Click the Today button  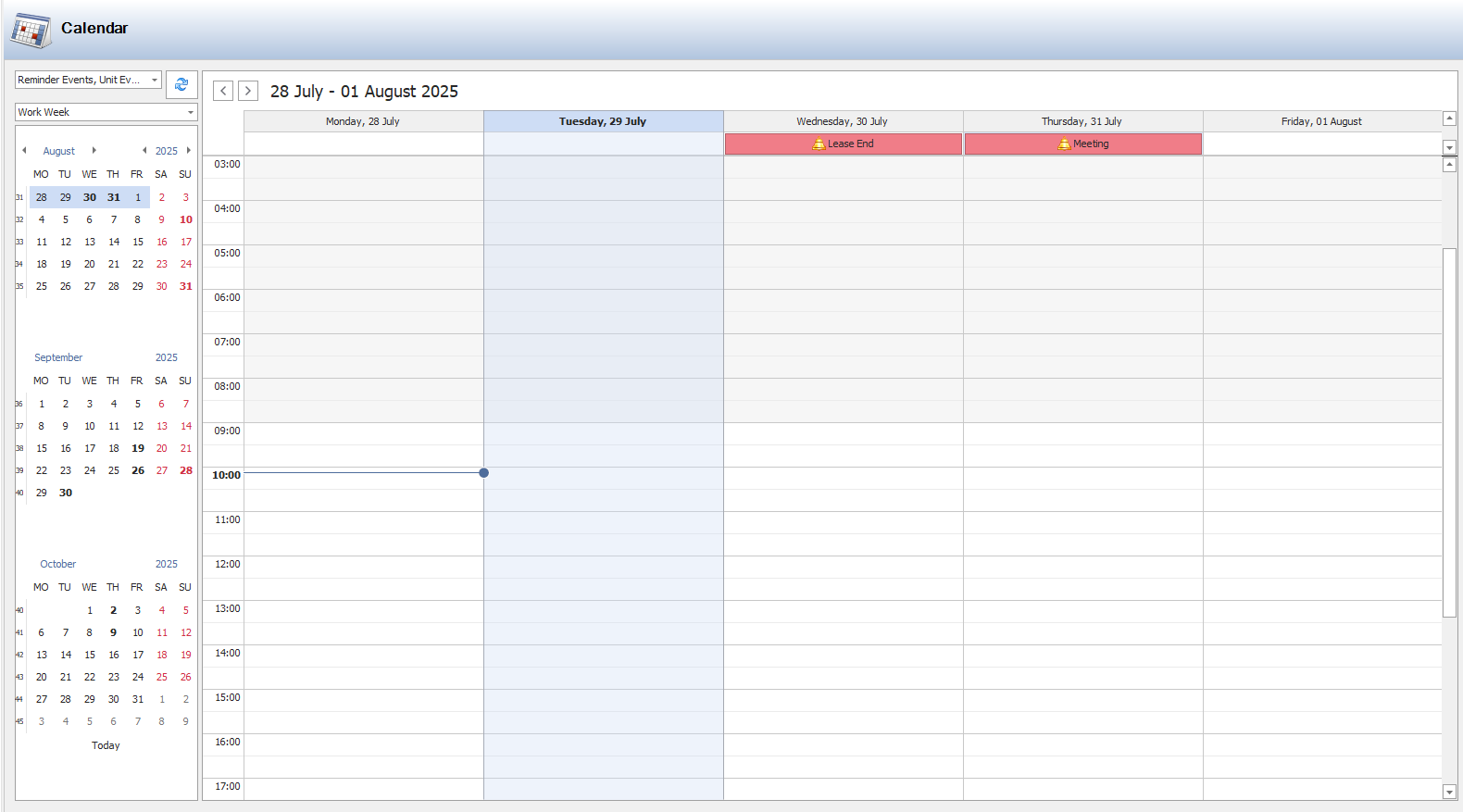click(x=106, y=745)
